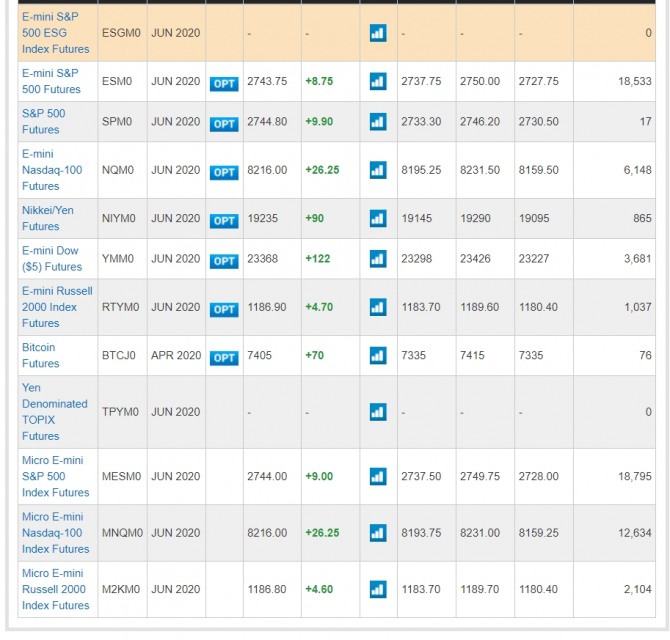View chart icon for E-mini Nasdaq-100 NQM0

[x=377, y=170]
